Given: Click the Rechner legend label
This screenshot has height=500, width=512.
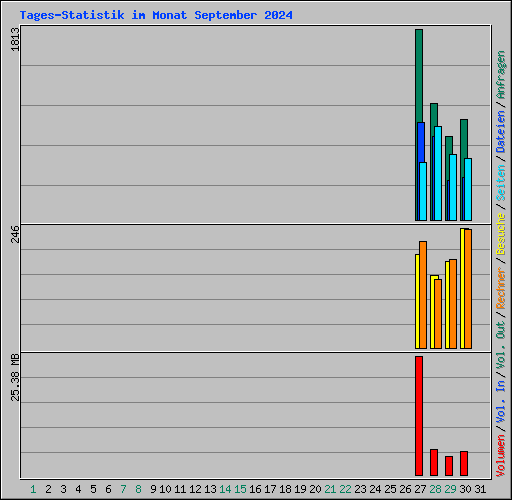Looking at the screenshot, I should coord(501,288).
